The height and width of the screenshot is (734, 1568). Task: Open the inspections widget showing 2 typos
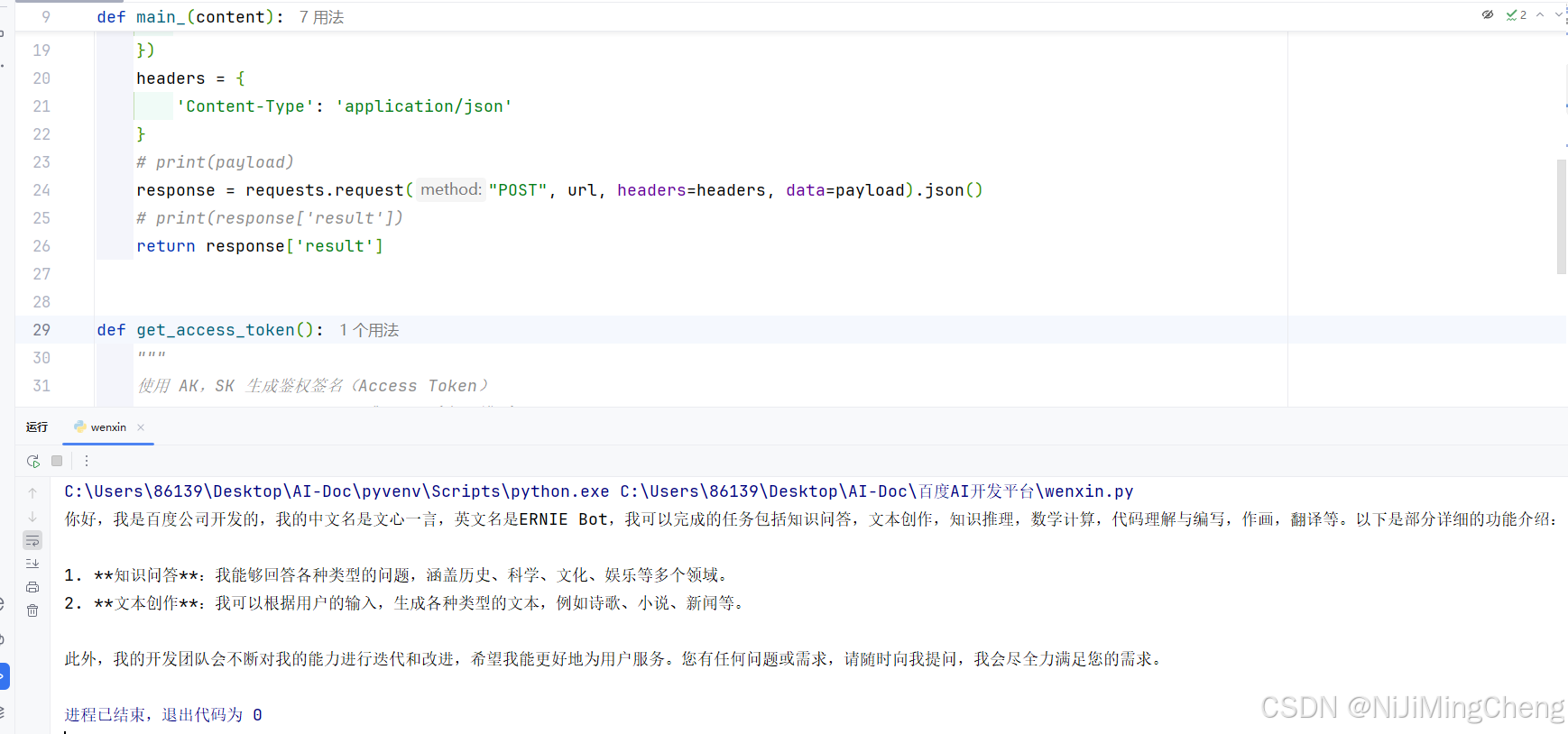tap(1517, 14)
